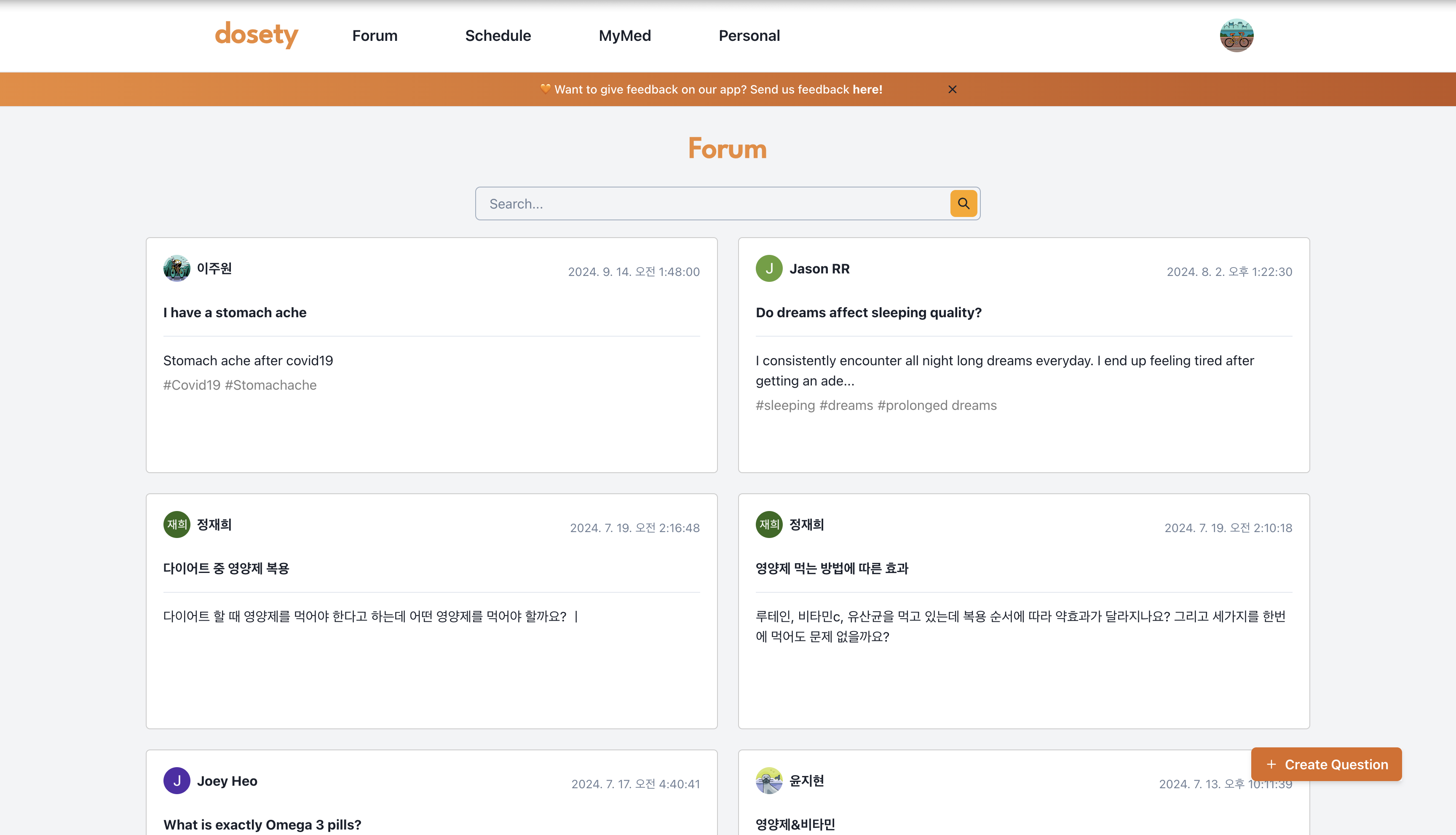Click the author name Joey Heo
Image resolution: width=1456 pixels, height=835 pixels.
pyautogui.click(x=227, y=781)
